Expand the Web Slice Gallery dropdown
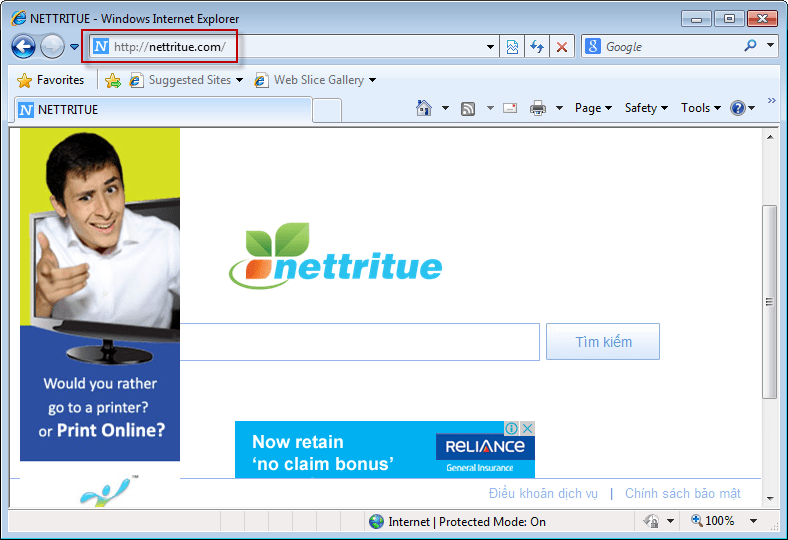This screenshot has width=788, height=540. point(372,80)
